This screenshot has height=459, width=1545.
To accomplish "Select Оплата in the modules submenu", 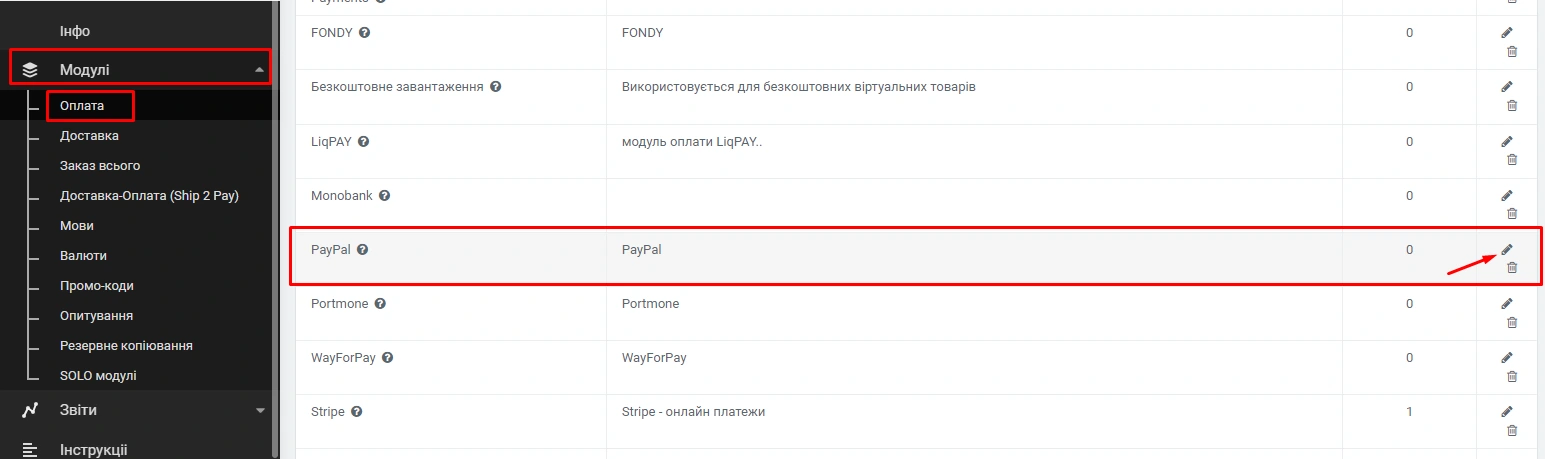I will (82, 105).
